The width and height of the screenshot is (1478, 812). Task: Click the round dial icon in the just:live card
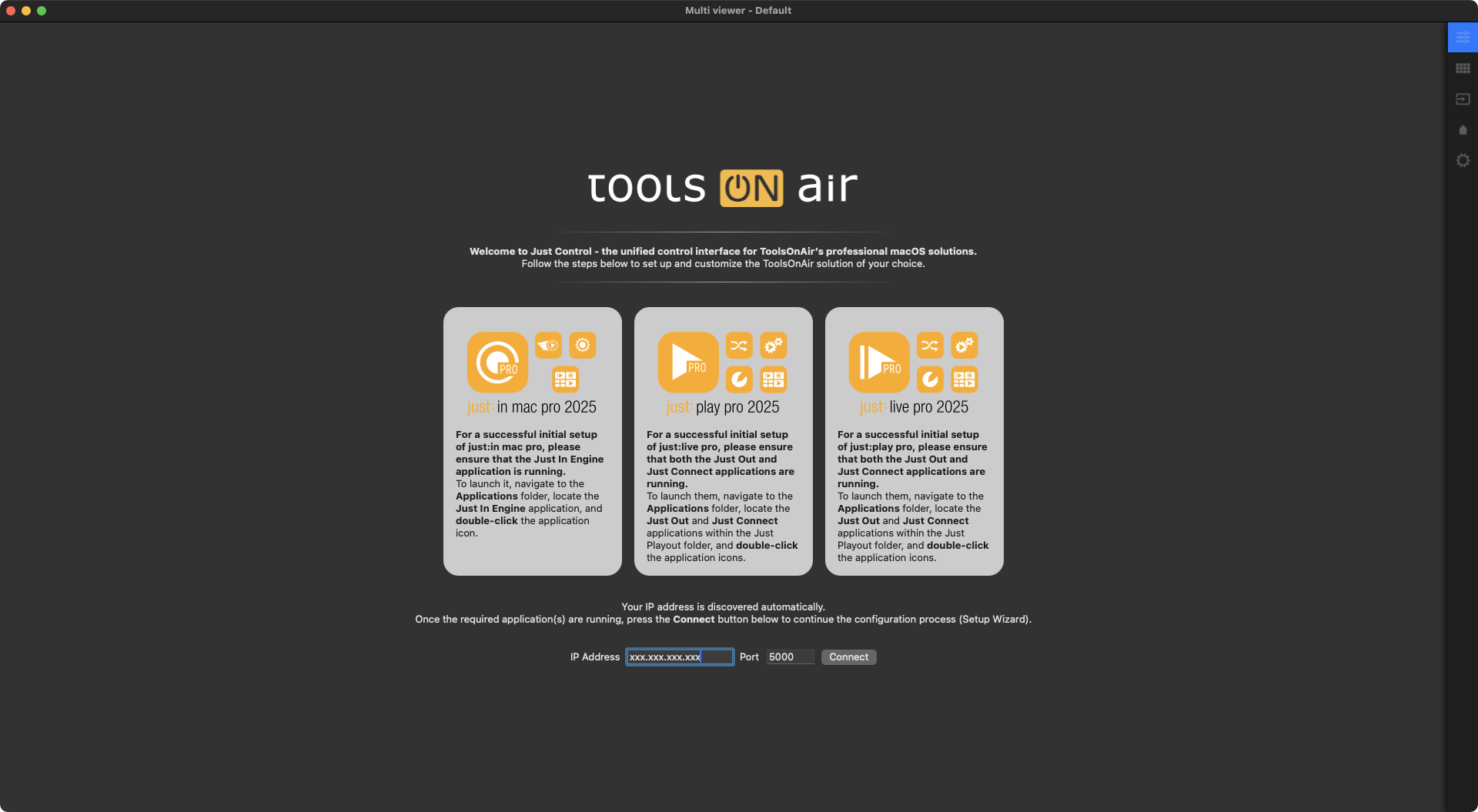click(x=930, y=379)
